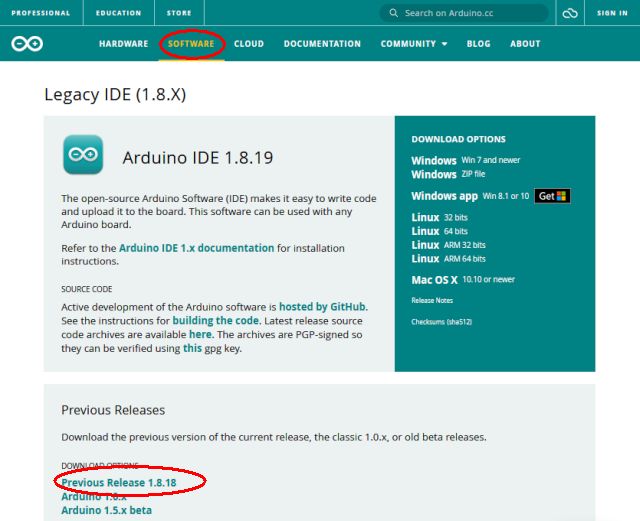Open the Software menu item
This screenshot has height=521, width=640.
point(191,44)
